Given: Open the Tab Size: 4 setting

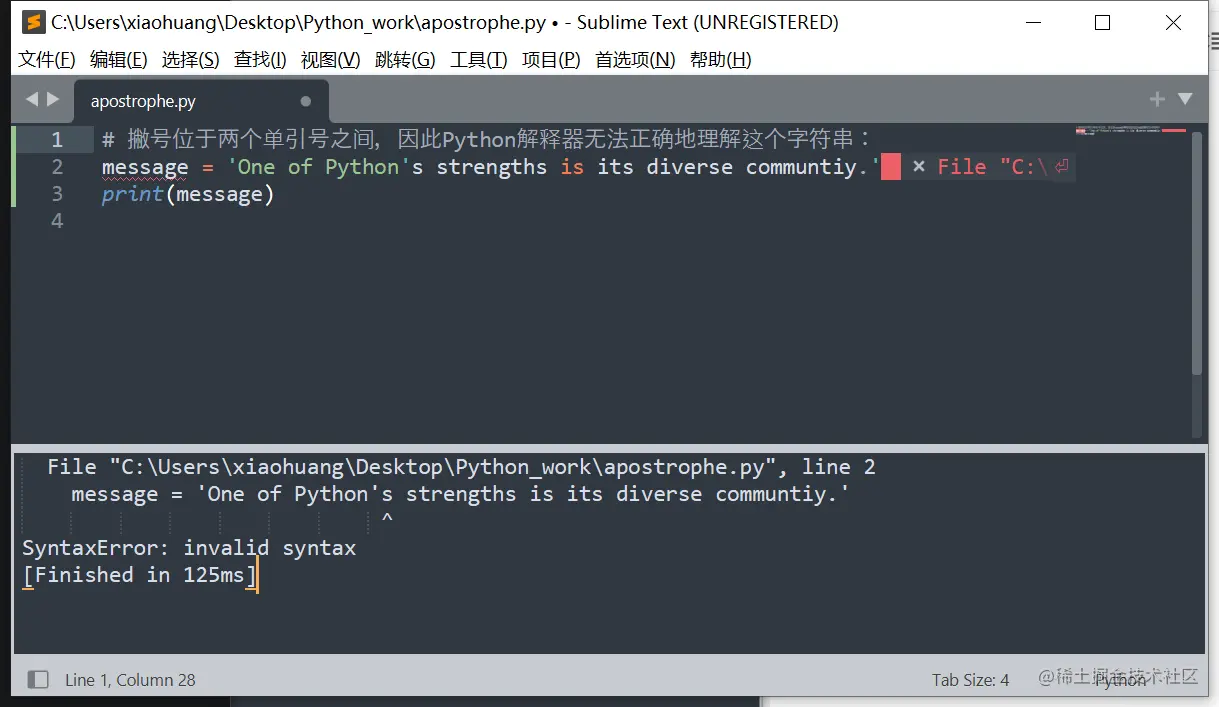Looking at the screenshot, I should tap(970, 680).
